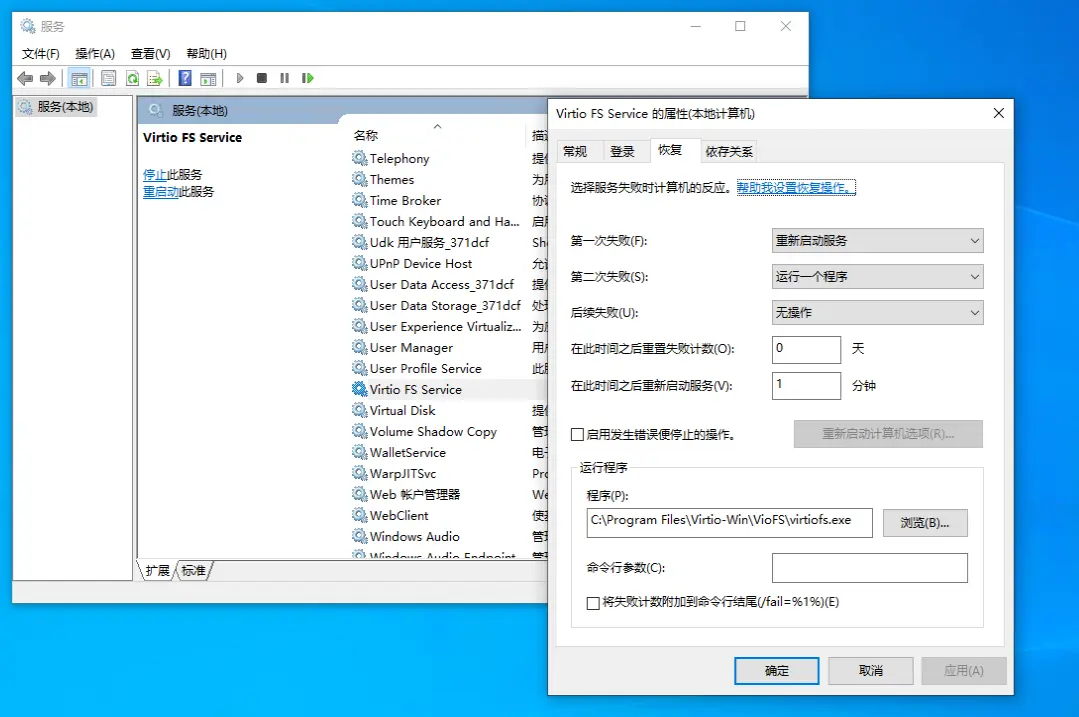1079x717 pixels.
Task: Toggle the console tree pane icon
Action: [x=78, y=78]
